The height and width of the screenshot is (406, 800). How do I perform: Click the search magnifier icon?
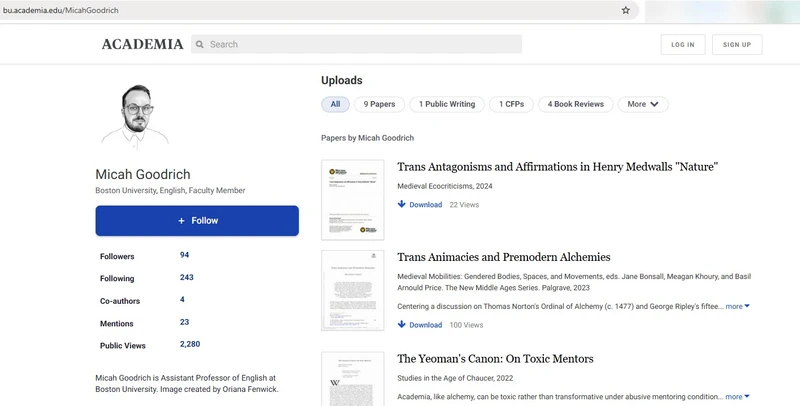click(200, 44)
